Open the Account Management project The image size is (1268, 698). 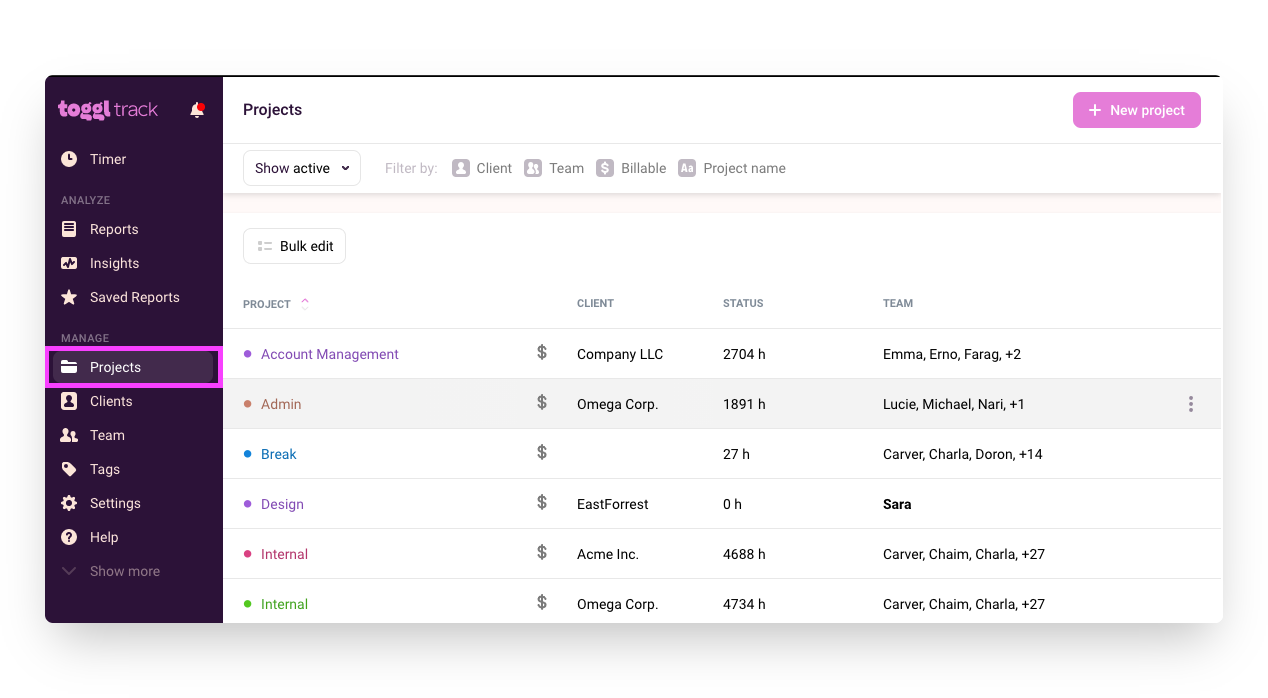[329, 354]
